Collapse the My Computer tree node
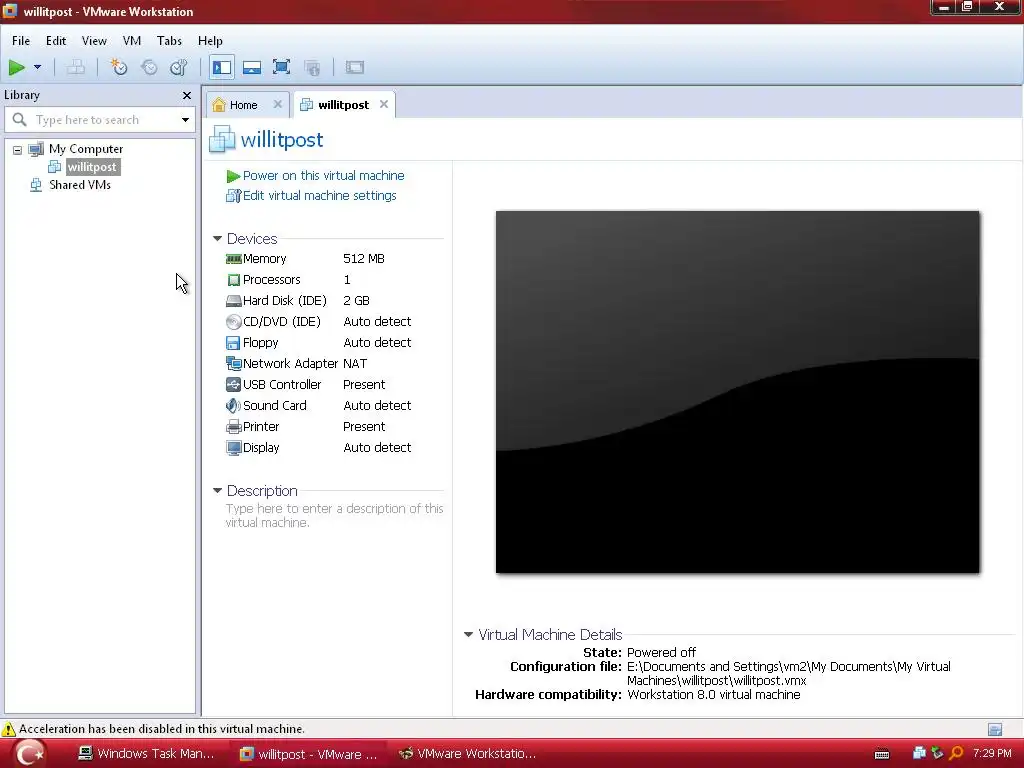The image size is (1024, 768). pos(18,150)
